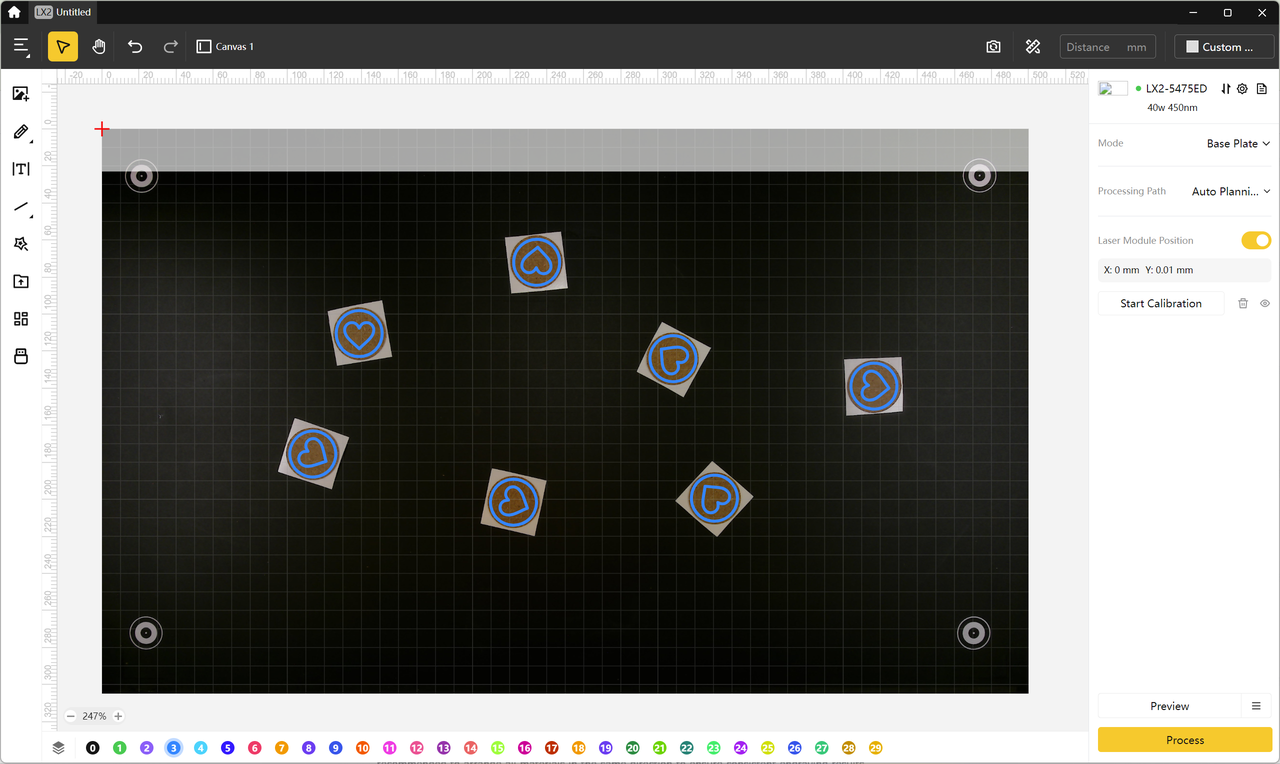1280x764 pixels.
Task: Open the Custom material dropdown
Action: (1223, 47)
